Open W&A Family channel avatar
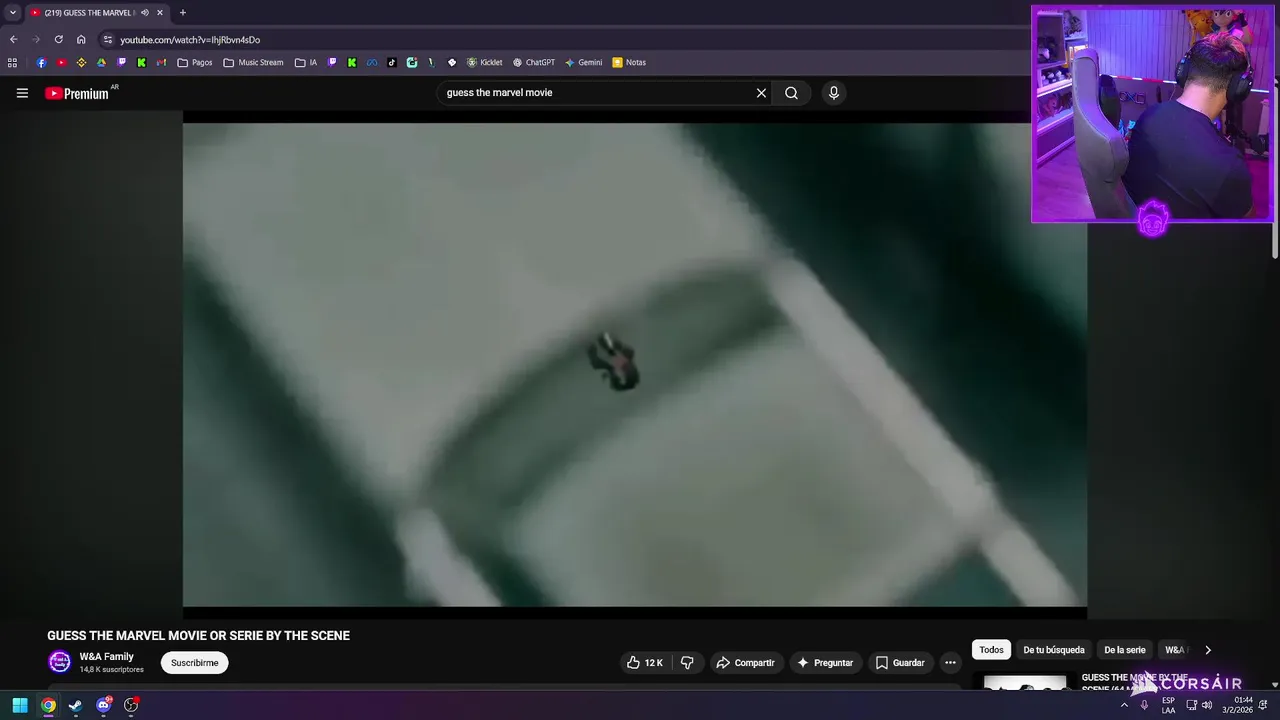This screenshot has width=1280, height=720. 60,662
